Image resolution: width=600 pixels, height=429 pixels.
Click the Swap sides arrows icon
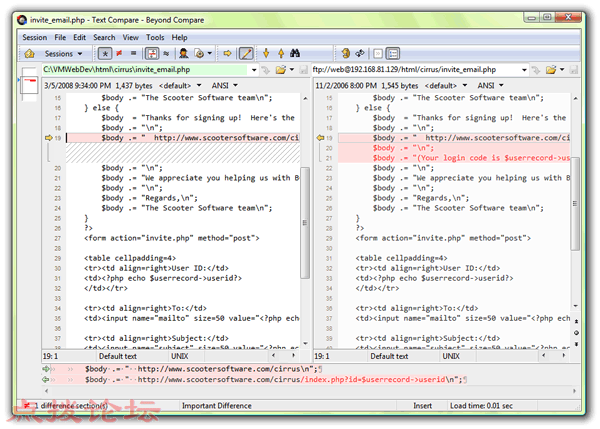[x=360, y=54]
